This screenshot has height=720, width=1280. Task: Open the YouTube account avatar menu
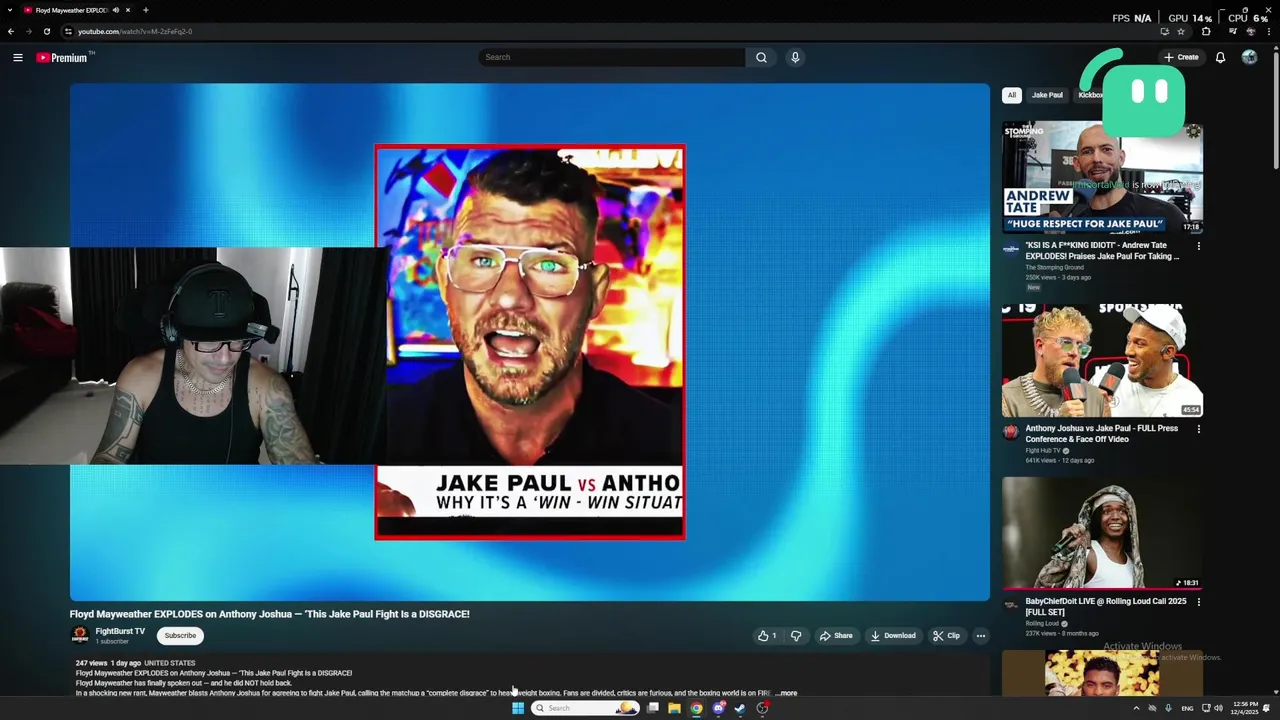[1249, 57]
